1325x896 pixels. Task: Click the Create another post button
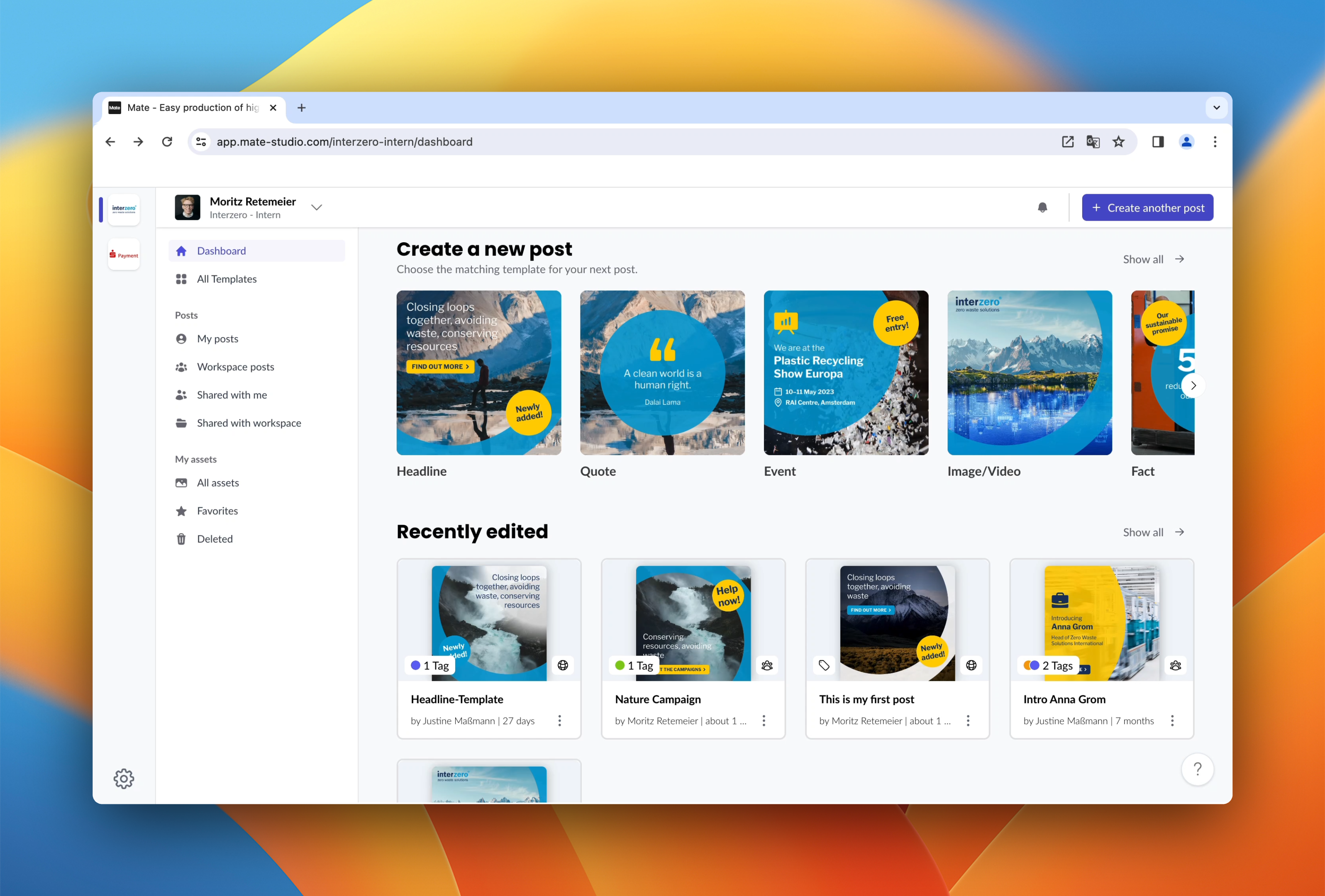point(1147,207)
